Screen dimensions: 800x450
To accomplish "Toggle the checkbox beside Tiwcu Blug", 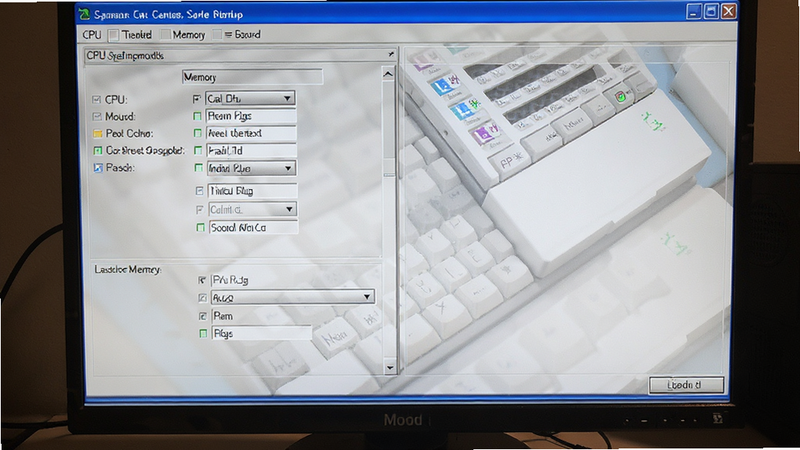I will [x=199, y=191].
